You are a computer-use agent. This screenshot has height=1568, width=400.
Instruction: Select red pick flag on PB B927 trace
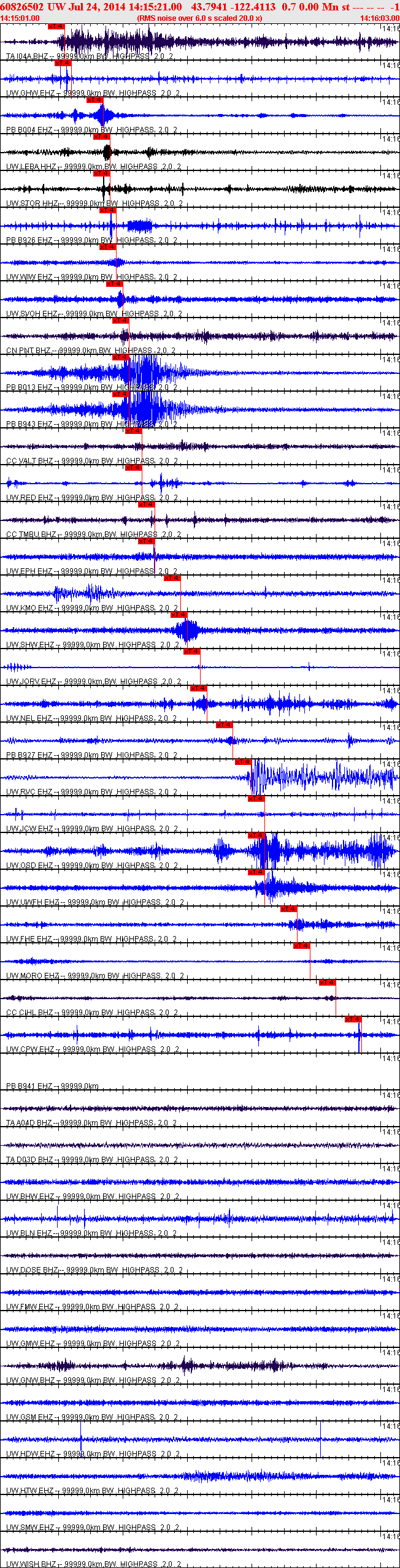(224, 725)
